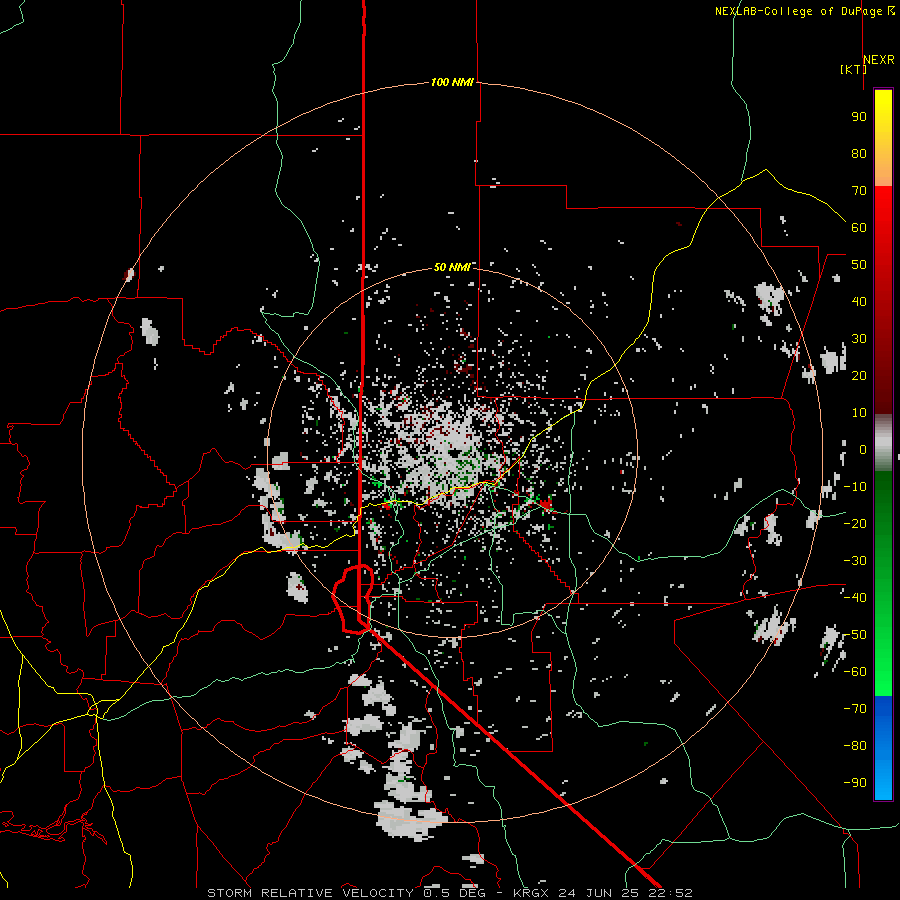Click the -20 value on velocity scale

[855, 523]
